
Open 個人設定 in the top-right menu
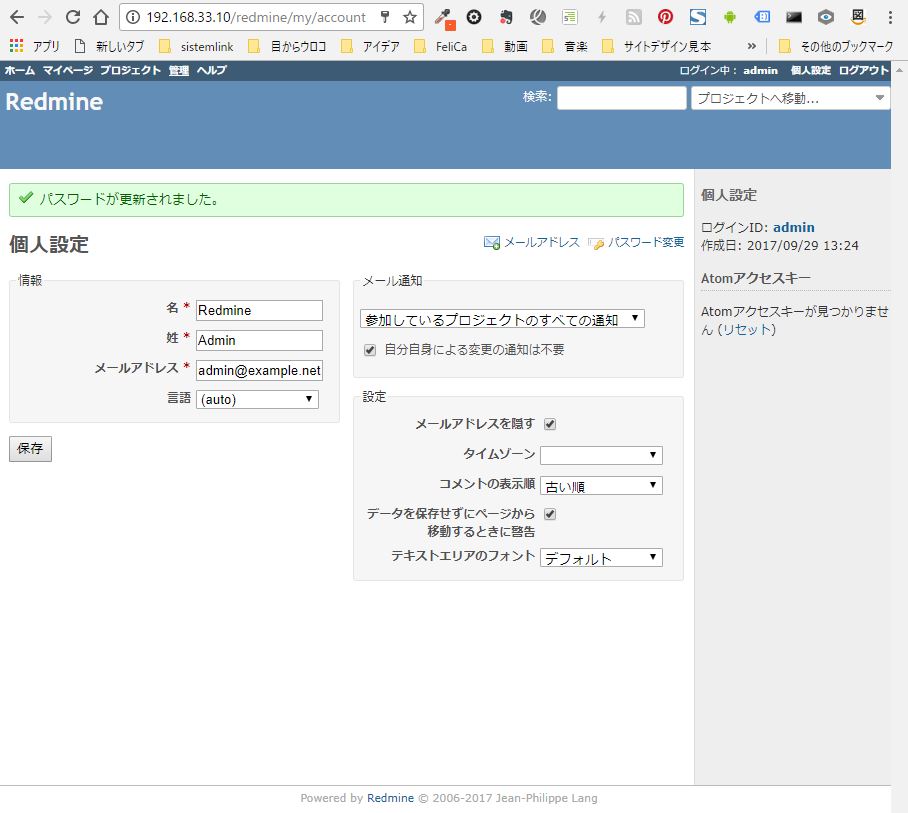811,70
